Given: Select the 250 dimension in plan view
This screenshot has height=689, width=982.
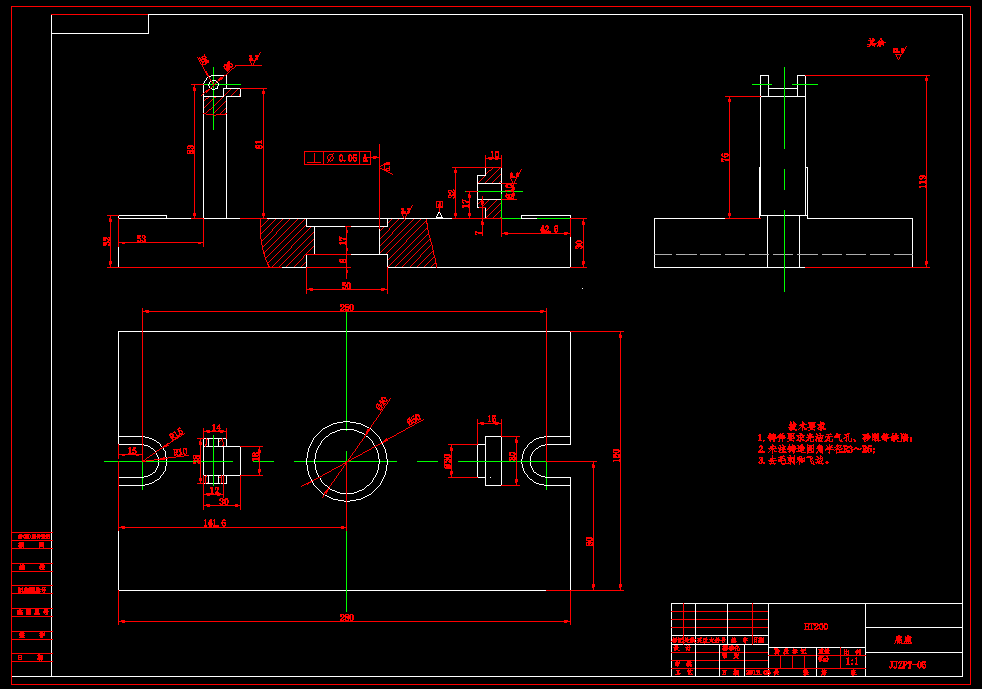Looking at the screenshot, I should 346,308.
